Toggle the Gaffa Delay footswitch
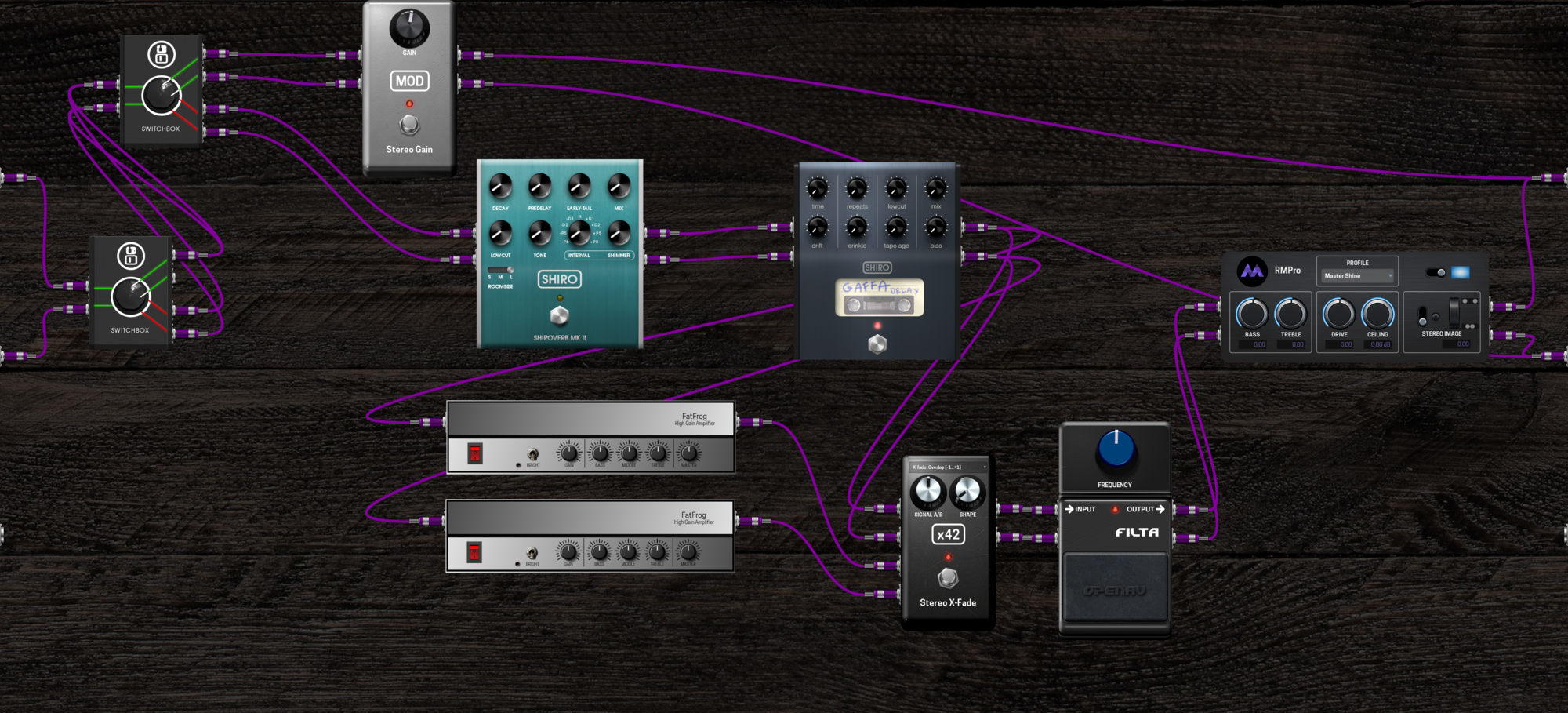 877,344
